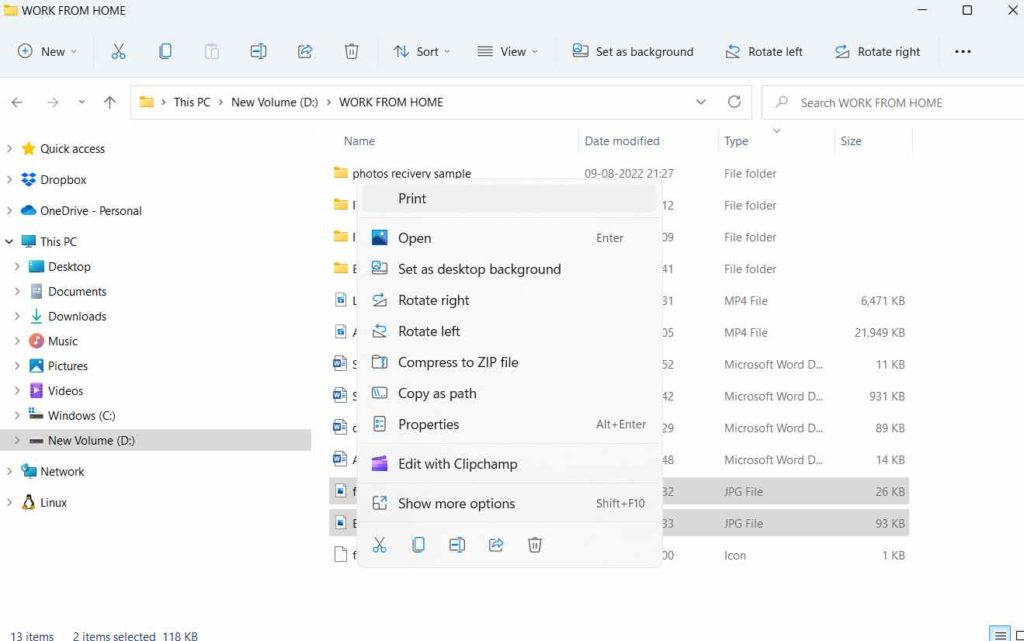The width and height of the screenshot is (1024, 641).
Task: Click Set as background in the toolbar
Action: click(633, 52)
